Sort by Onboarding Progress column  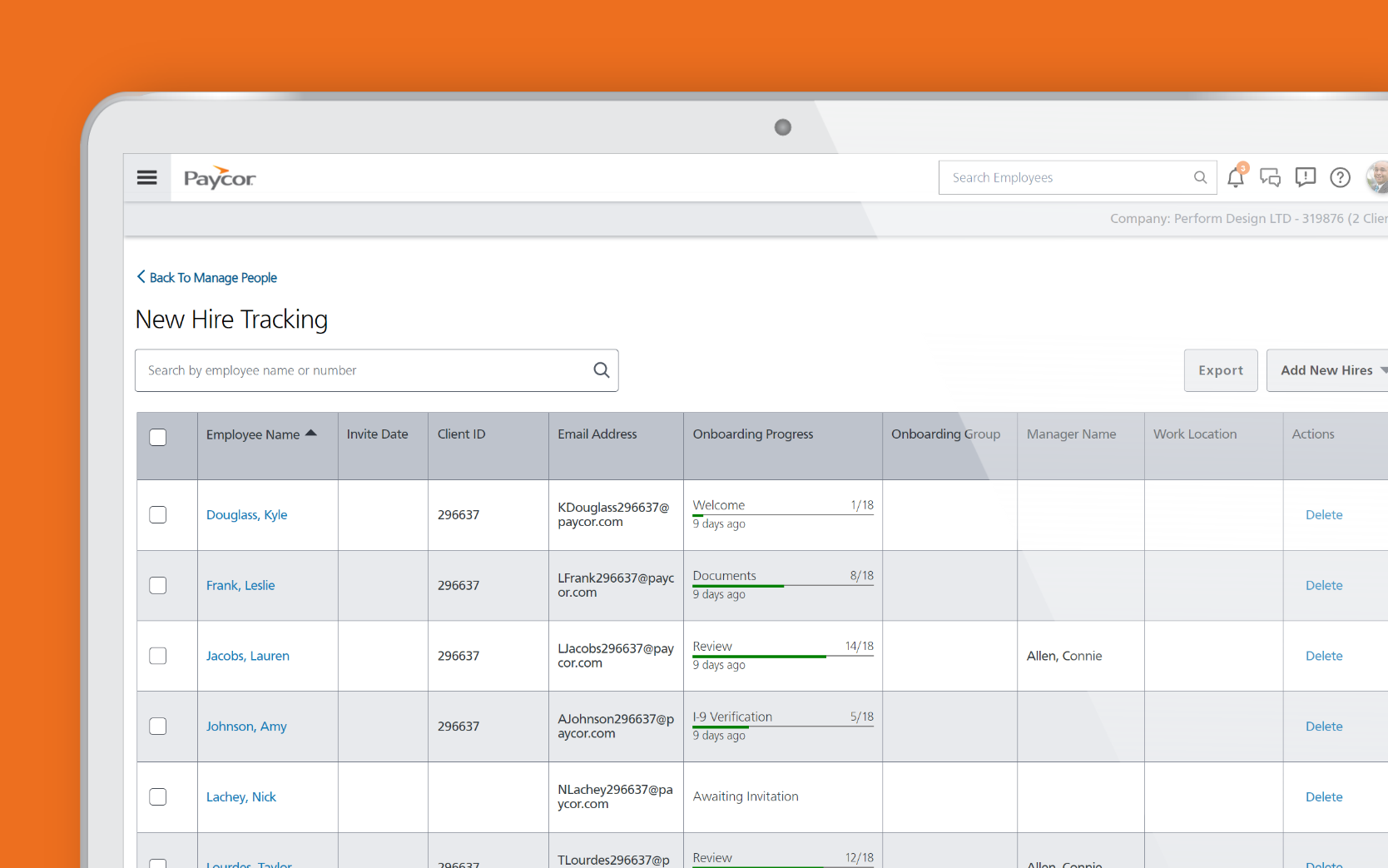click(753, 434)
